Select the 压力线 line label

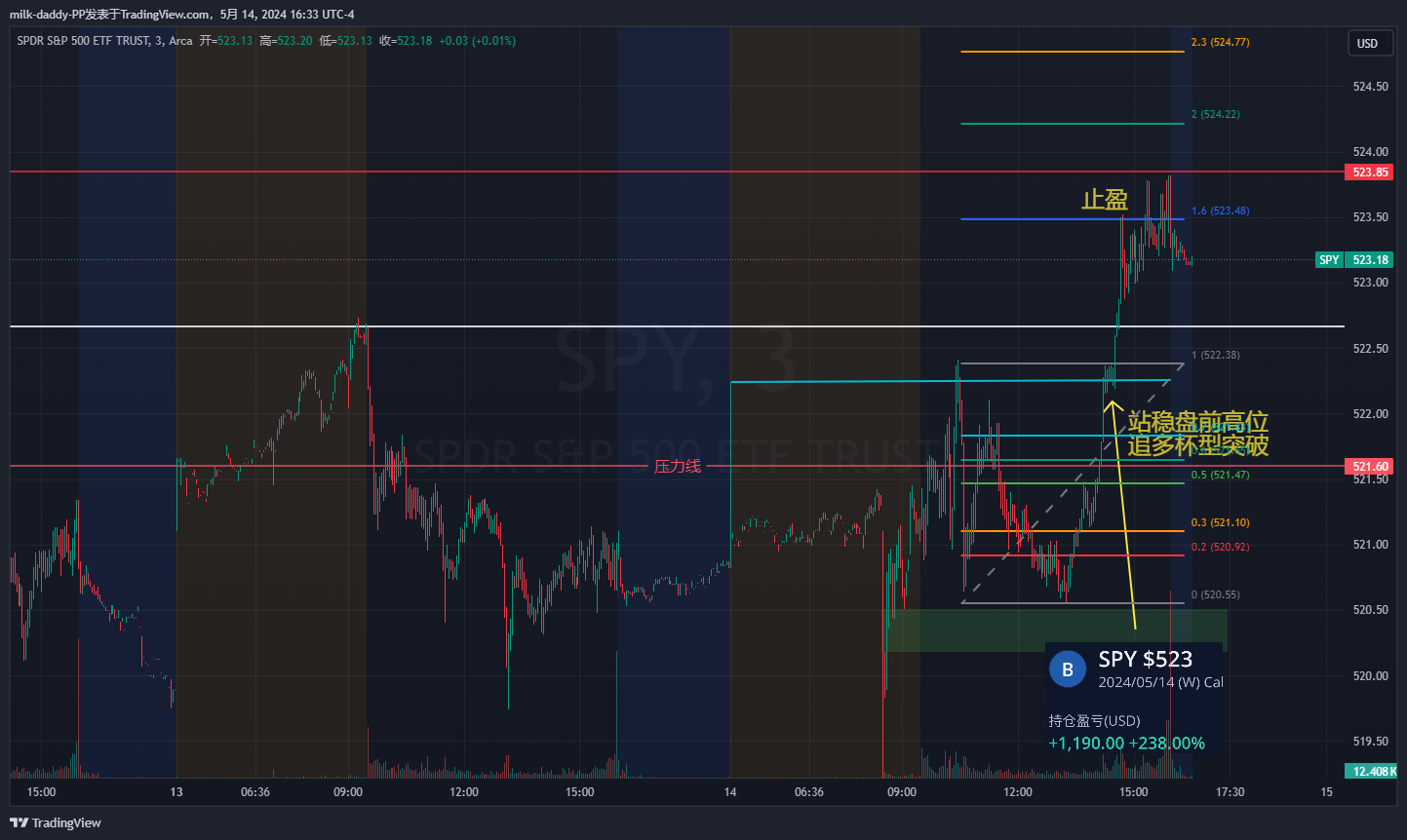point(678,467)
